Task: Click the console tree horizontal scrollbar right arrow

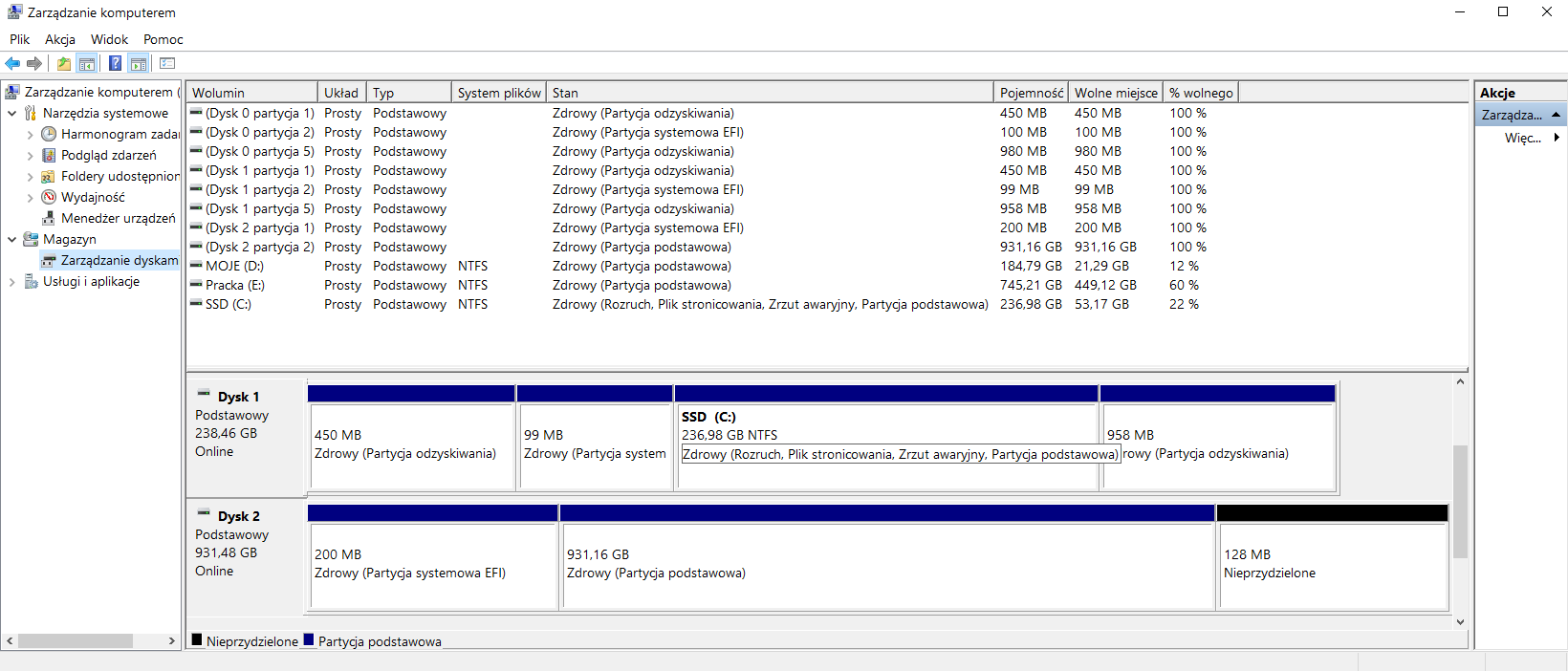Action: [172, 640]
